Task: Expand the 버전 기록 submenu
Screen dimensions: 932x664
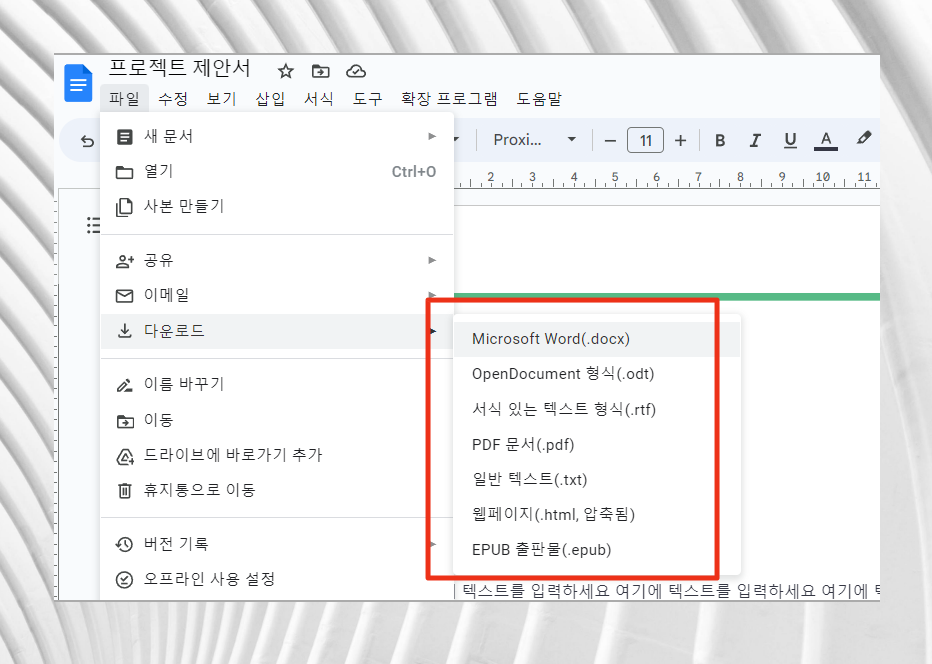Action: [277, 544]
